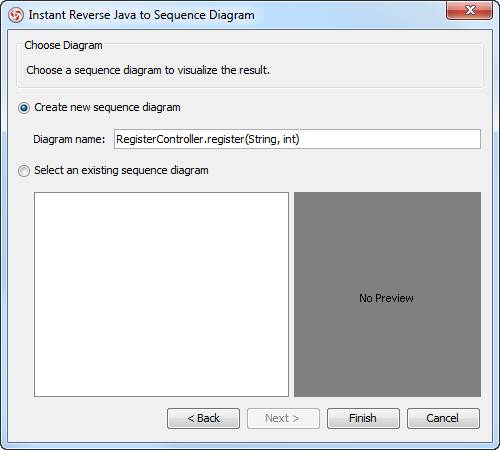Click the Visual Paradigm icon in title bar
The image size is (500, 450).
16,15
